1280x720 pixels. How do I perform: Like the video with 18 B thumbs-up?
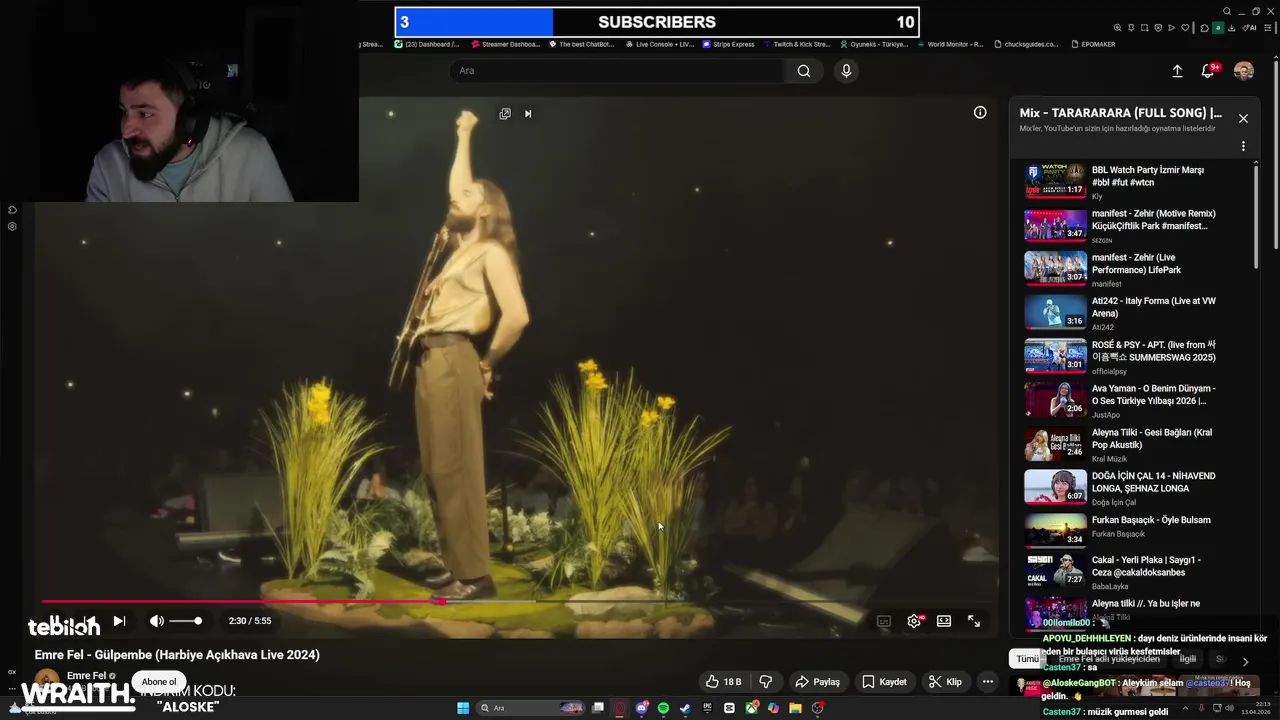tap(723, 682)
